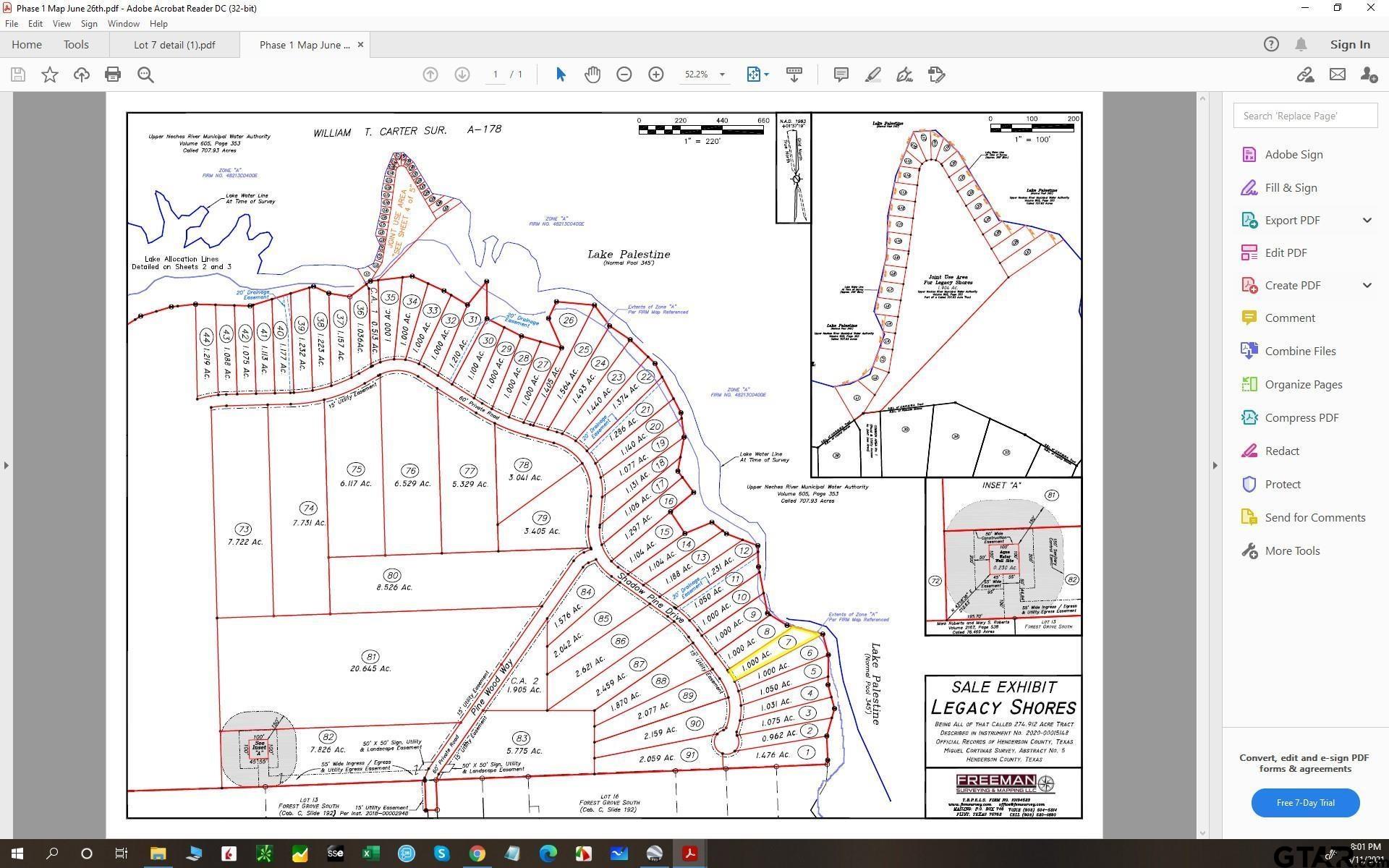Activate the Selection arrow tool

click(561, 75)
